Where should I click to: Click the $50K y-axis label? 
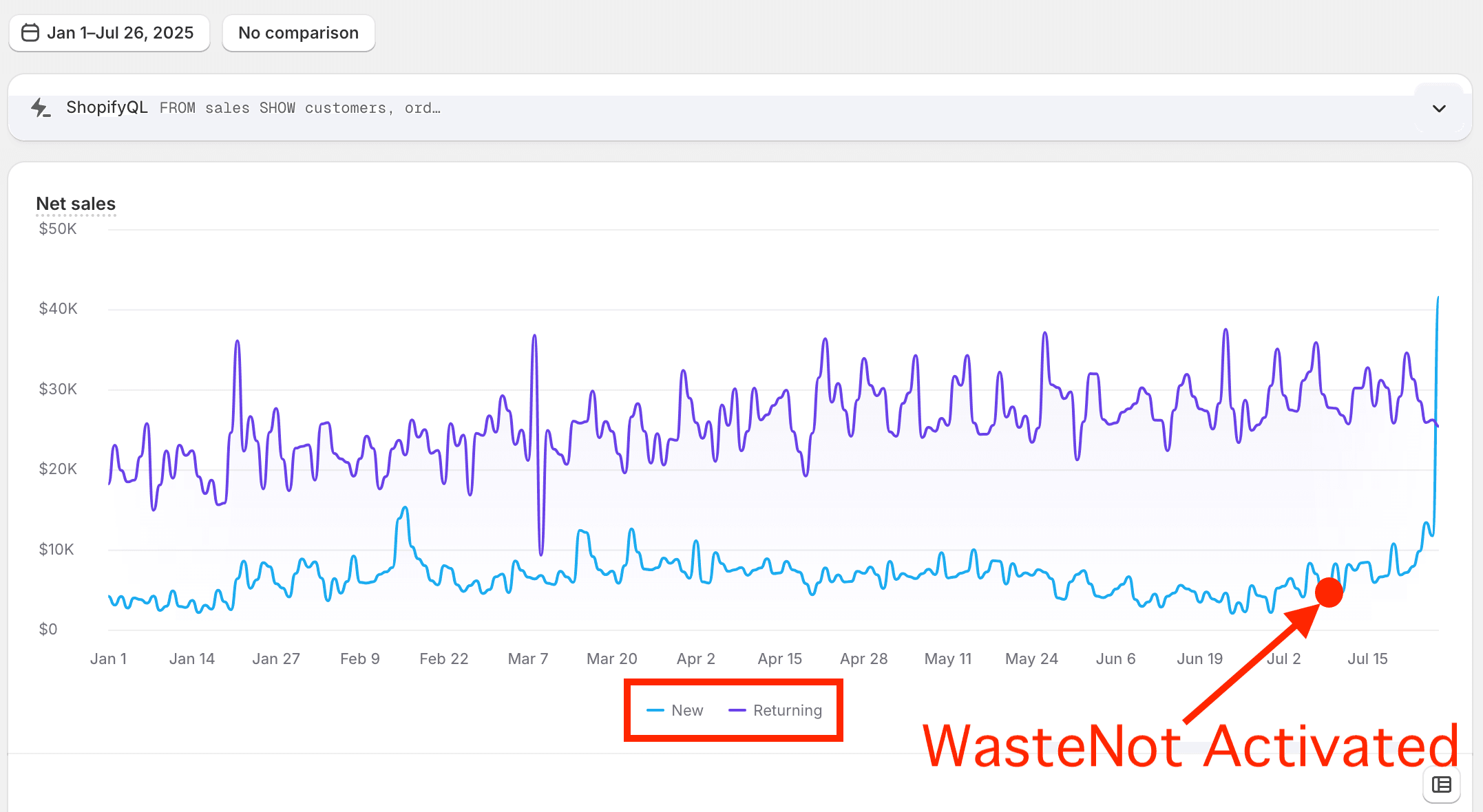(58, 229)
